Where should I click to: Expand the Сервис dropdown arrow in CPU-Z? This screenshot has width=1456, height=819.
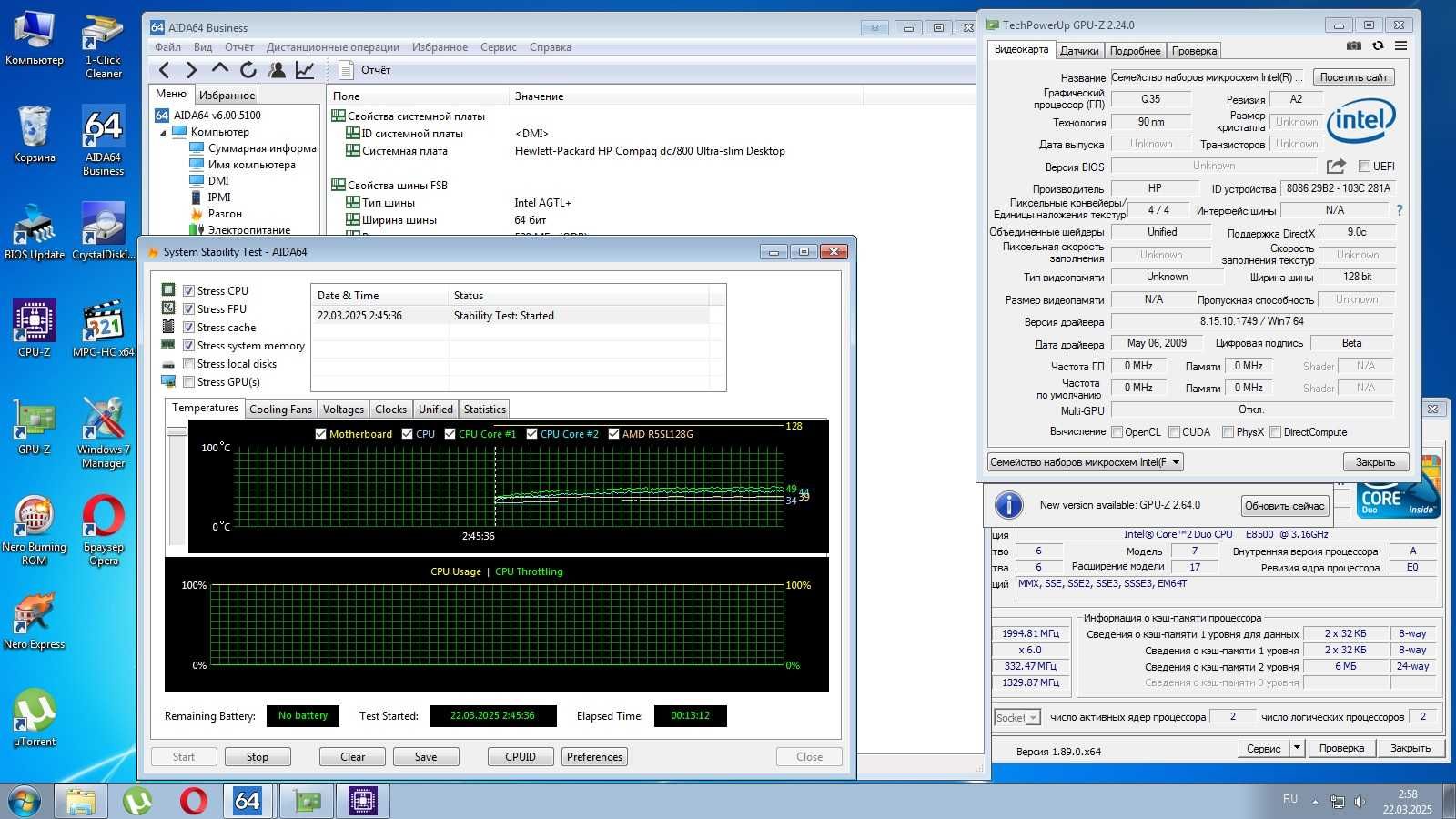1297,748
